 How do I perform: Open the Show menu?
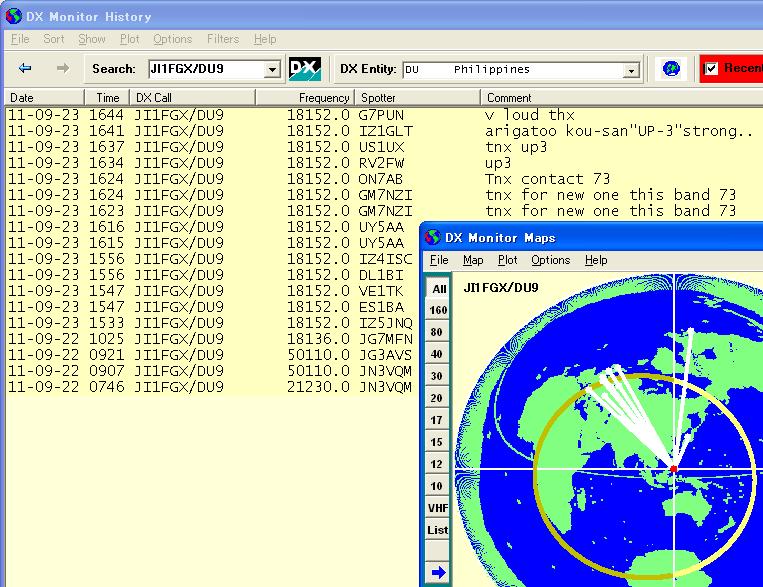(x=92, y=39)
